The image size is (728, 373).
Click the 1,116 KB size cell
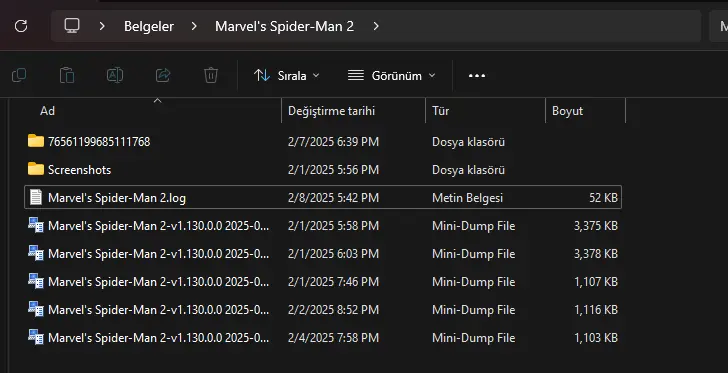pyautogui.click(x=596, y=310)
